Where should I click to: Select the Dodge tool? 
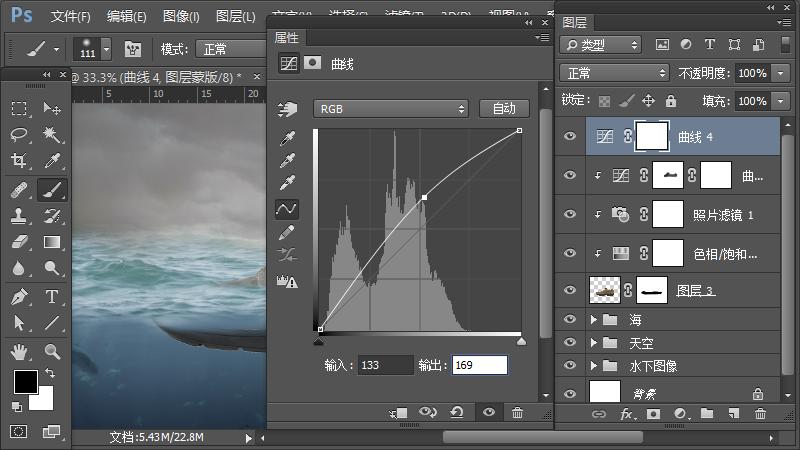pos(52,268)
